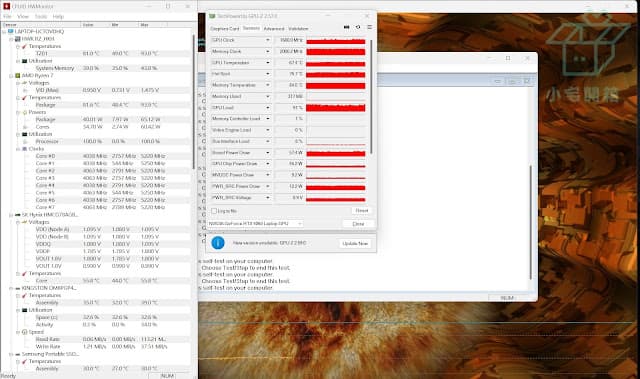Click the blue info icon beside new version notice
640x379 pixels.
point(218,243)
